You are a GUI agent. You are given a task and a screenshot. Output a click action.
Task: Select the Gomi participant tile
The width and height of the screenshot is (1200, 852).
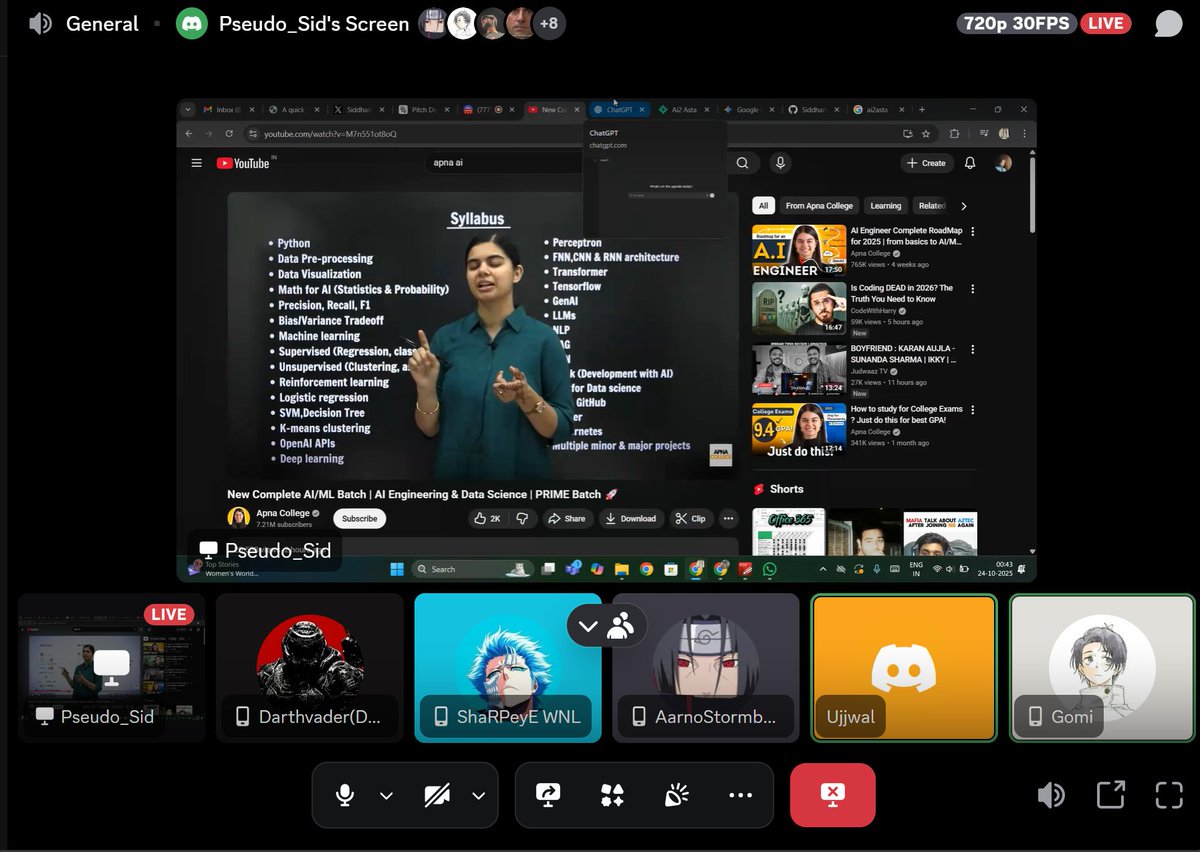tap(1102, 668)
